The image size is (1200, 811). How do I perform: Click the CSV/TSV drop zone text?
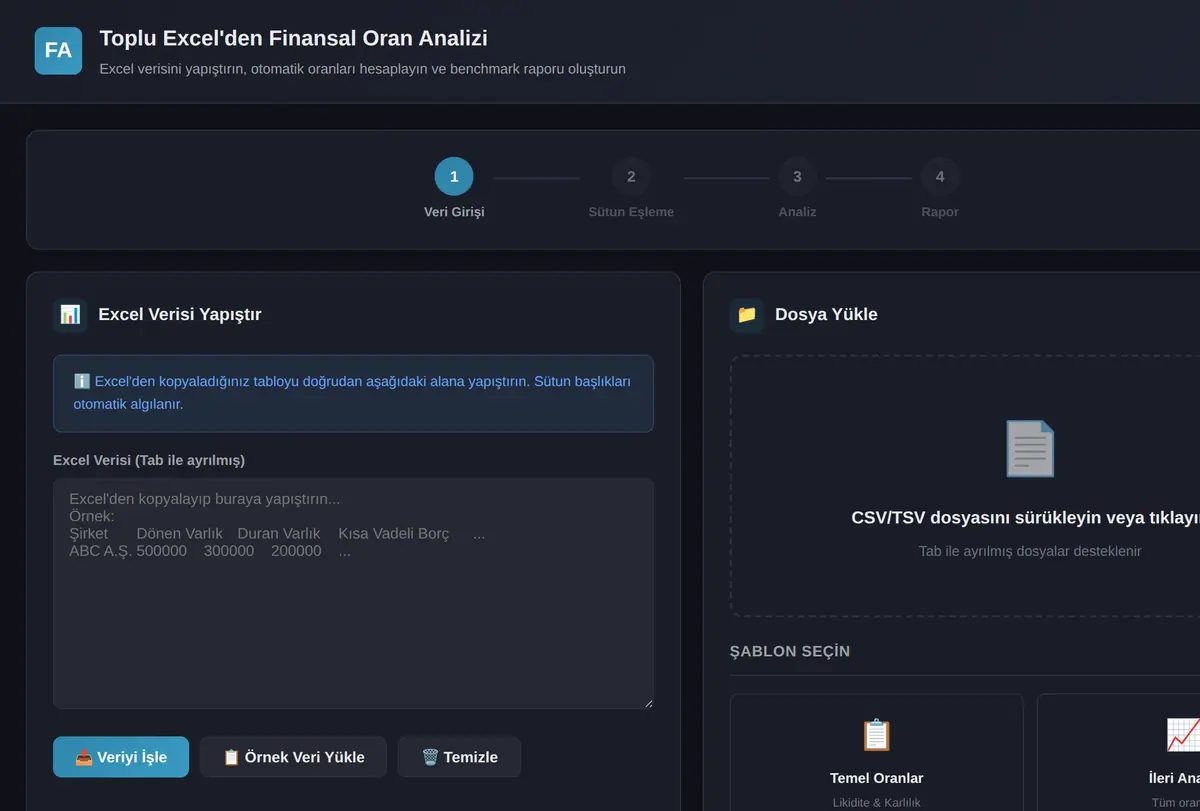tap(1025, 517)
